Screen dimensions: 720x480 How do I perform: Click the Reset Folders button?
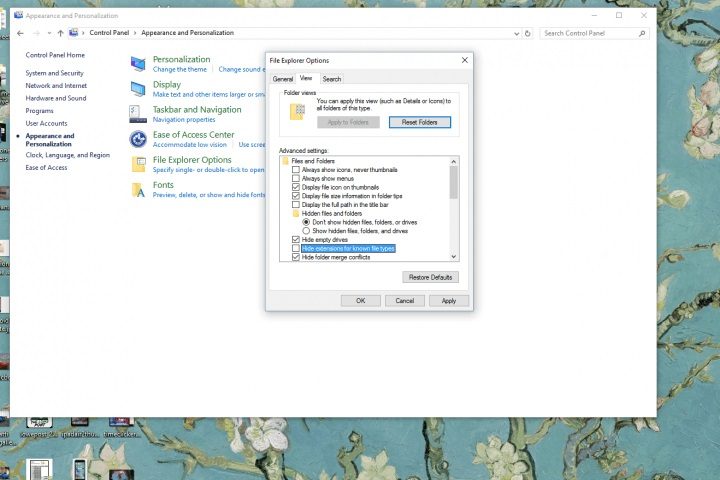coord(419,122)
